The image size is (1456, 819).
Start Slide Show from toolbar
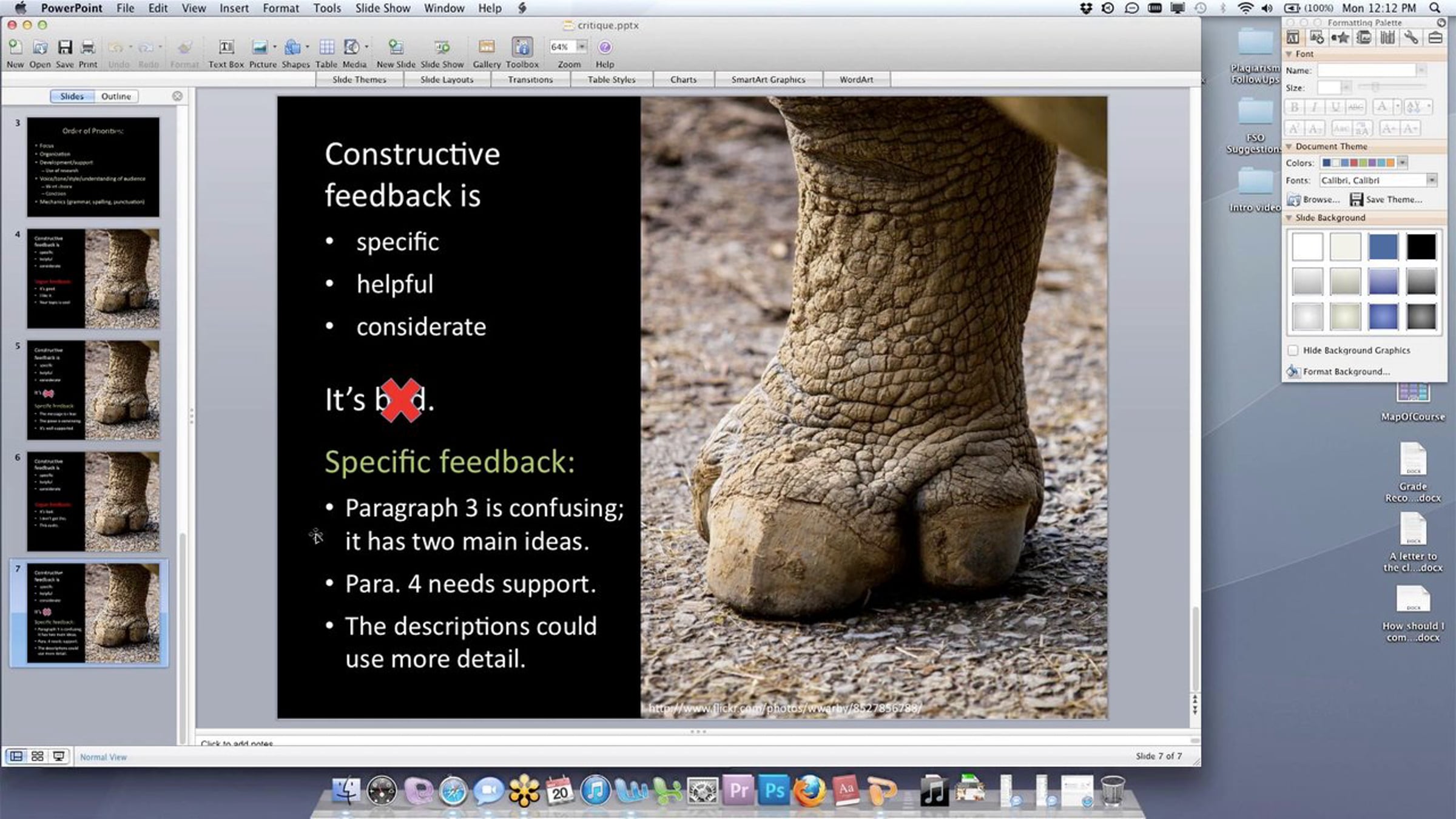[442, 48]
